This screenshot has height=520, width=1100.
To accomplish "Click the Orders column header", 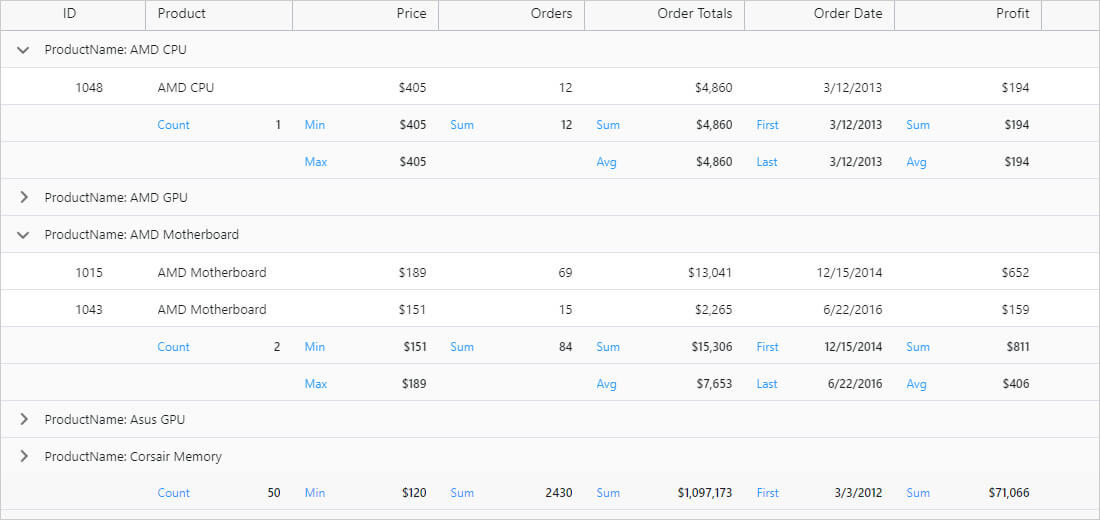I will (551, 14).
